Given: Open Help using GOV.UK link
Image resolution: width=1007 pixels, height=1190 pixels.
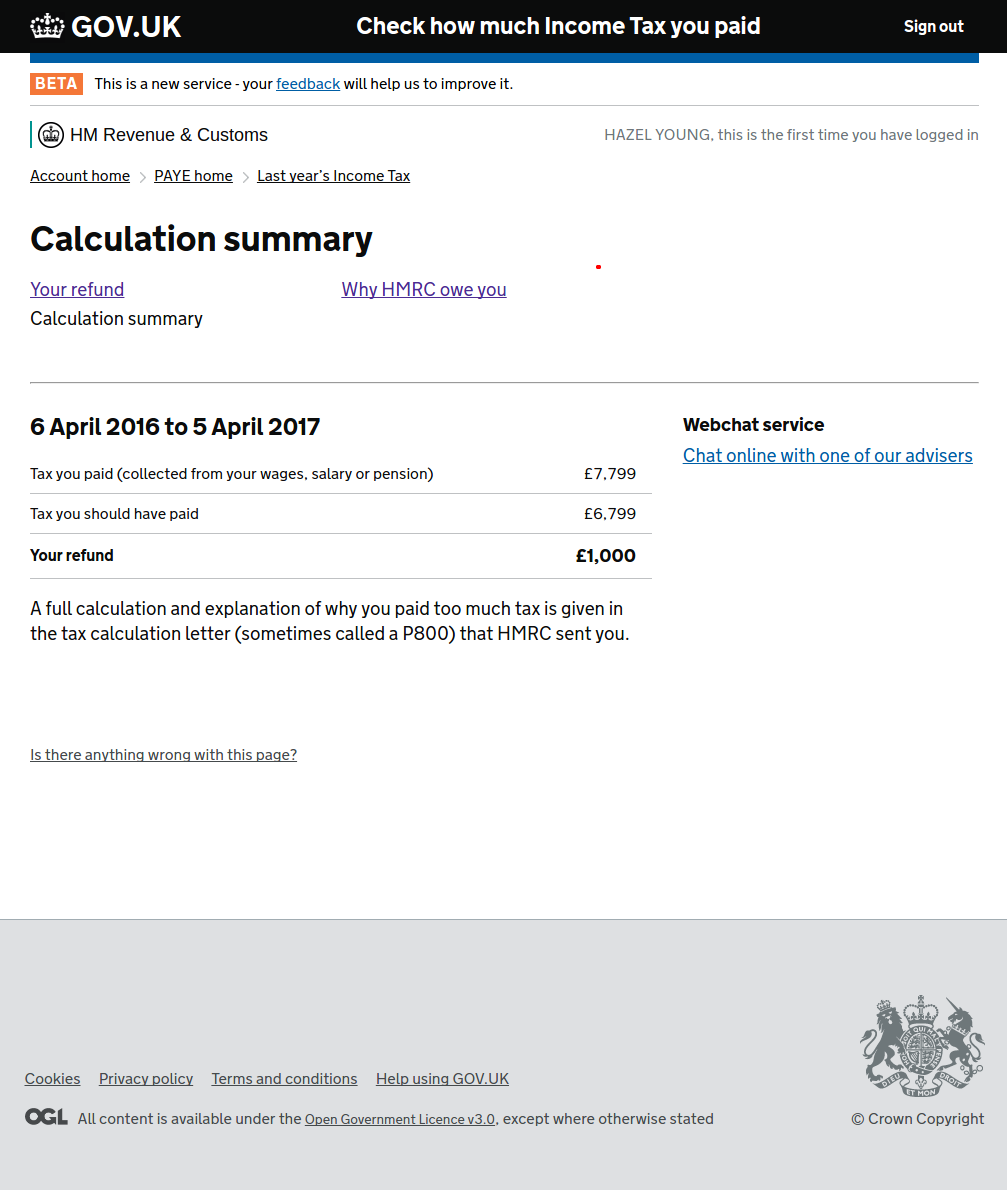Looking at the screenshot, I should [x=442, y=1078].
